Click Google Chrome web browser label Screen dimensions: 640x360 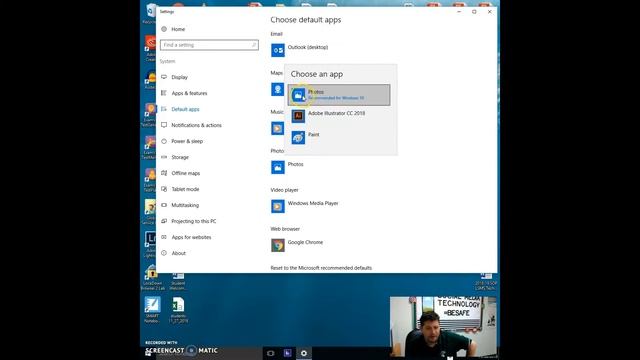pos(305,242)
